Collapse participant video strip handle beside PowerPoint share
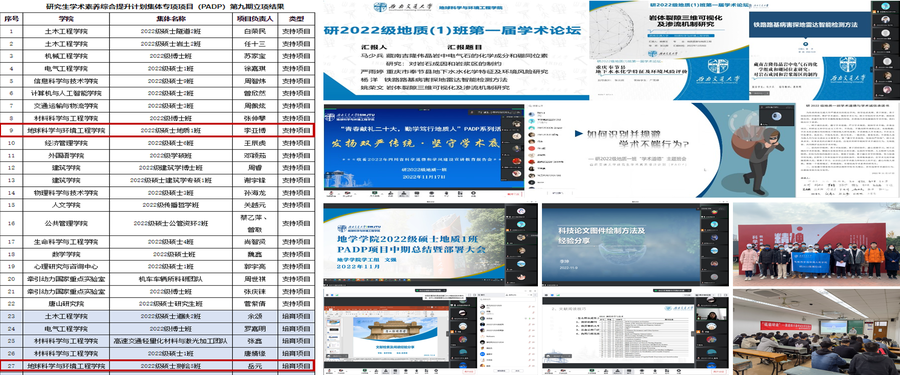The width and height of the screenshot is (900, 375). click(x=448, y=334)
